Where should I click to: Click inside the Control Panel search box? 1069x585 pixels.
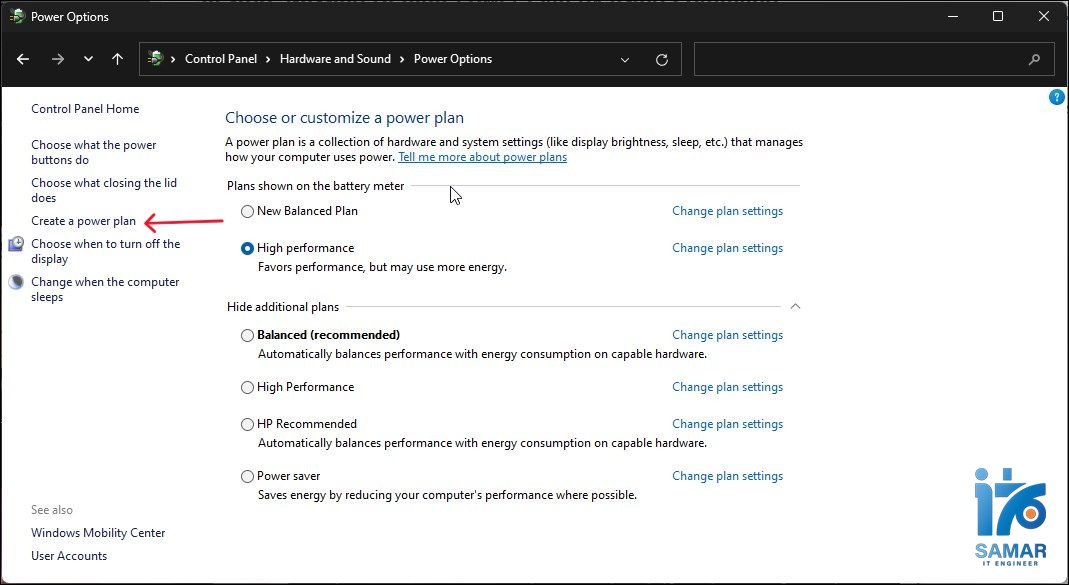(860, 60)
